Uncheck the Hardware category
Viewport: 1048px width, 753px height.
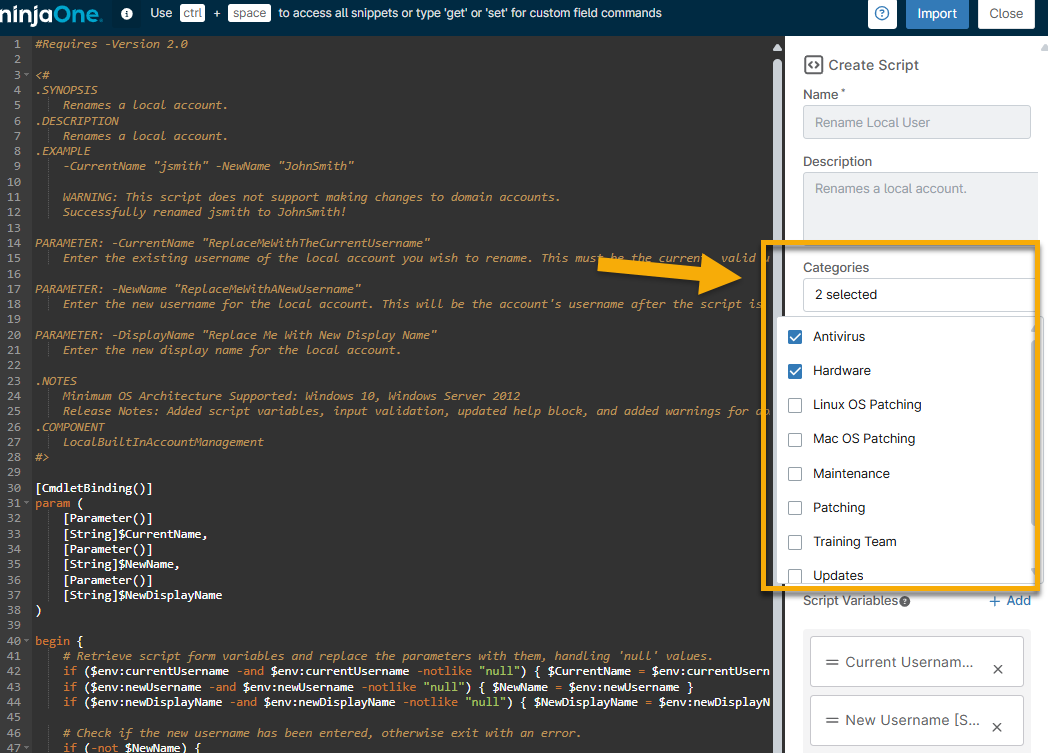795,371
